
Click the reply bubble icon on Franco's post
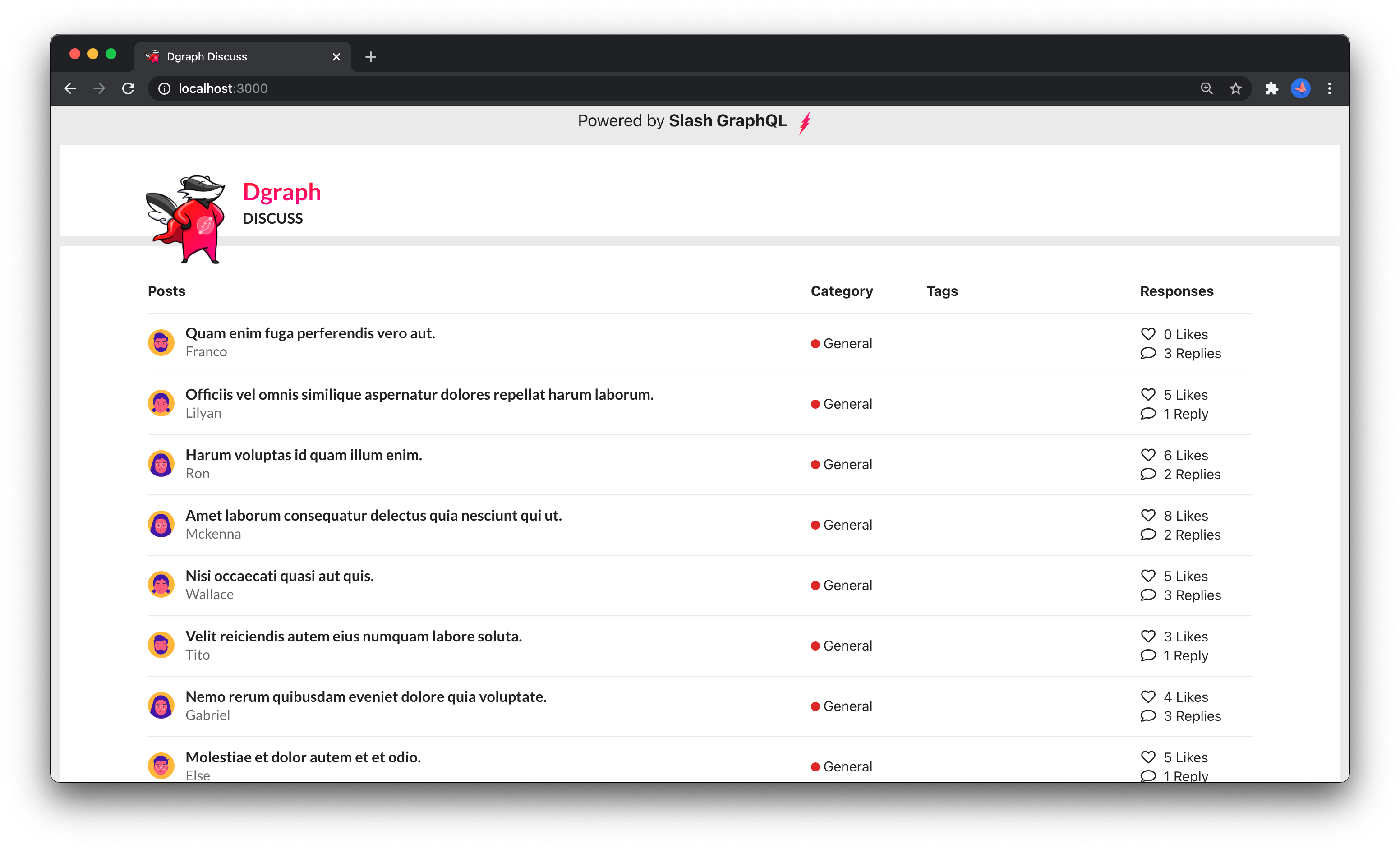(1148, 353)
